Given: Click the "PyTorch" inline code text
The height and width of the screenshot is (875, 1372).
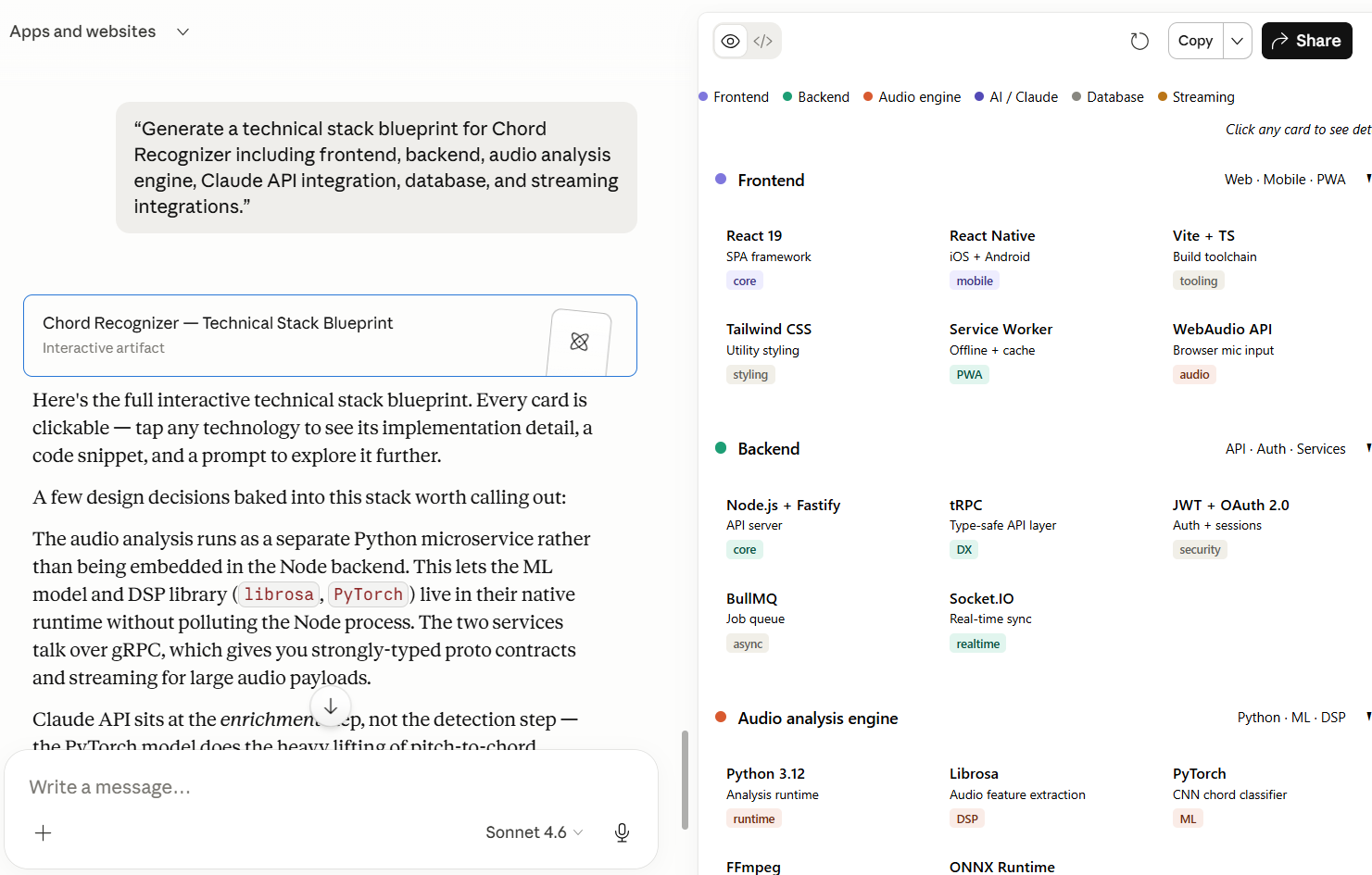Looking at the screenshot, I should (x=368, y=594).
